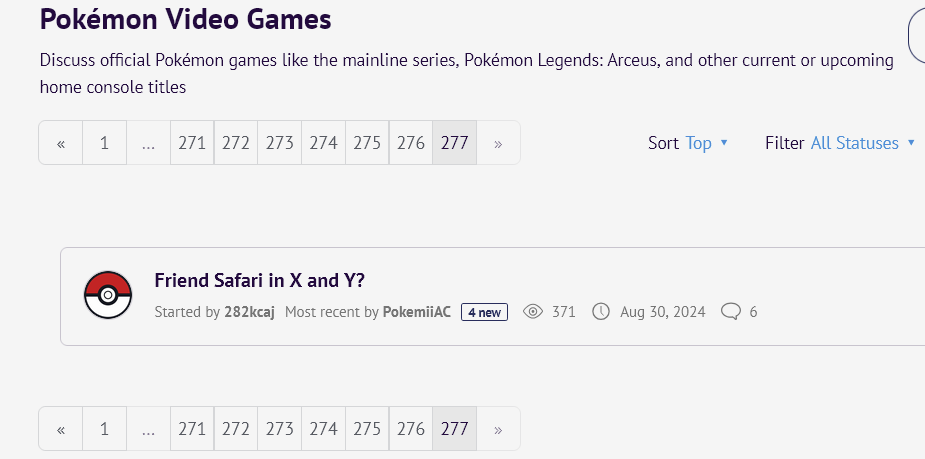Expand the bottom pagination ellipsis
Image resolution: width=925 pixels, height=459 pixels.
click(149, 429)
